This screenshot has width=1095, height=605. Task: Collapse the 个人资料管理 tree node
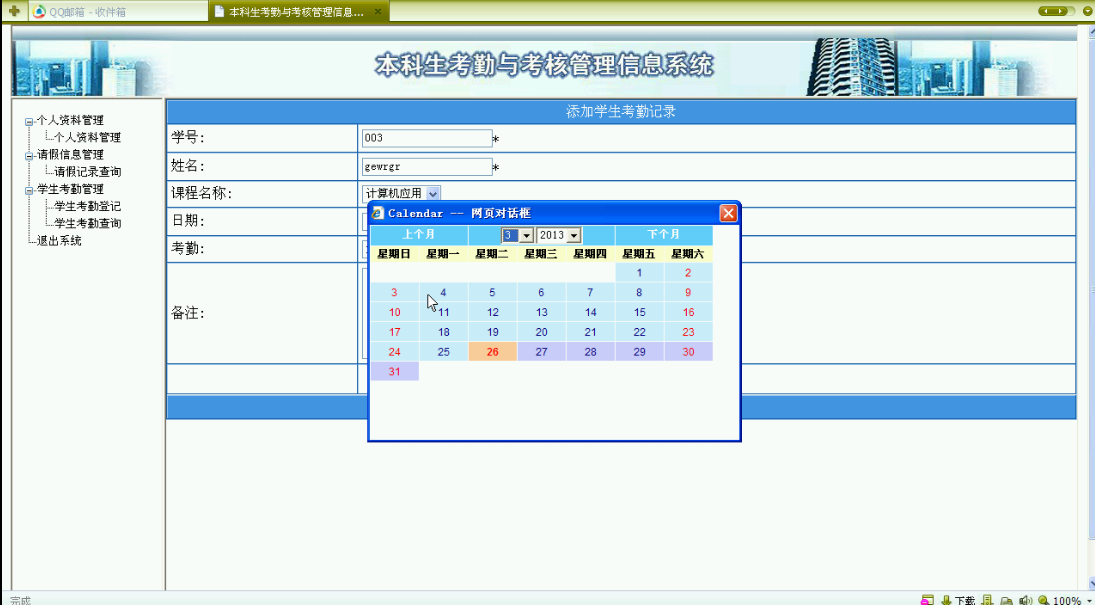point(29,122)
